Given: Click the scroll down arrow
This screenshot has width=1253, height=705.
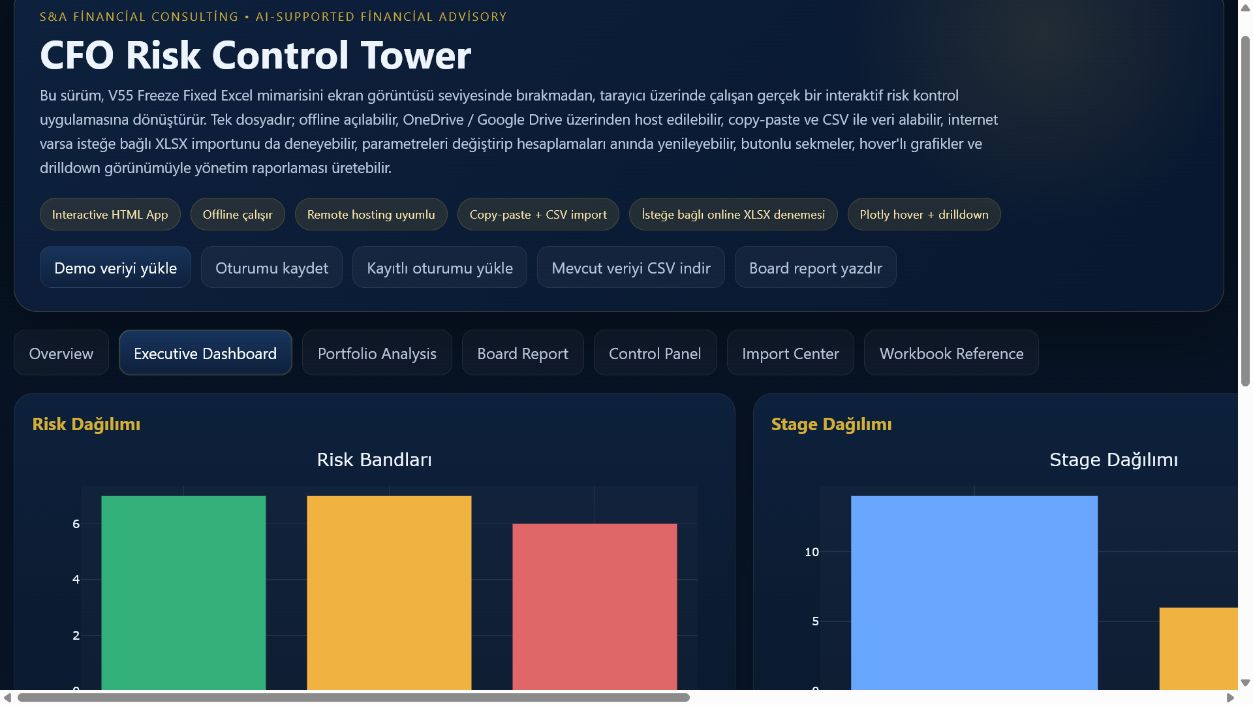Looking at the screenshot, I should coord(1245,683).
